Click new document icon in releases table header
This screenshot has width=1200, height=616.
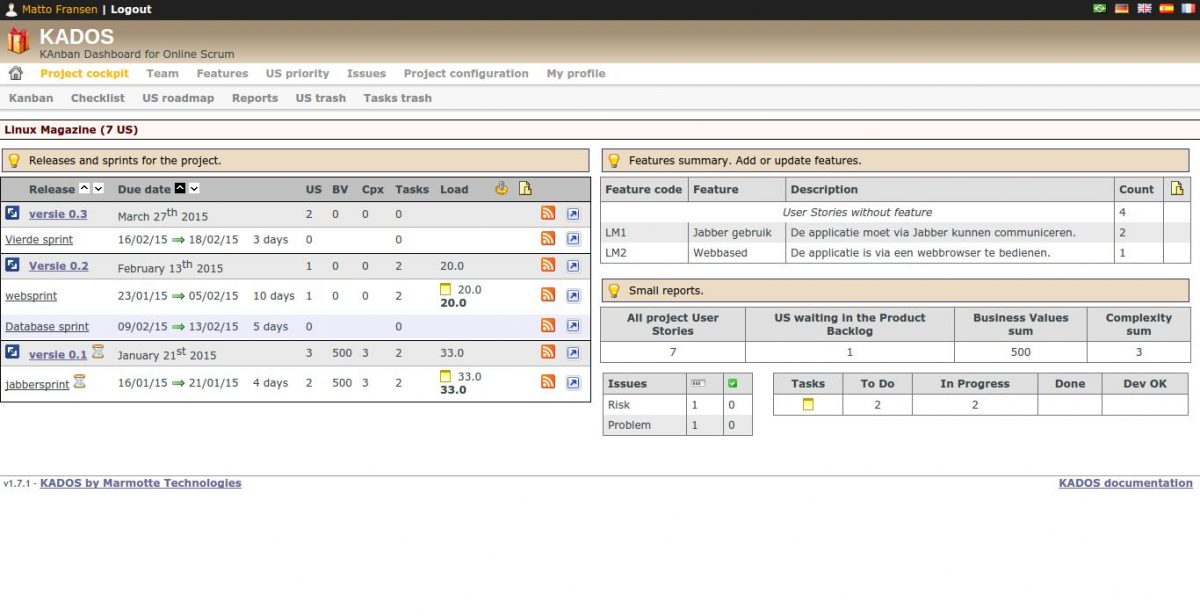point(525,188)
